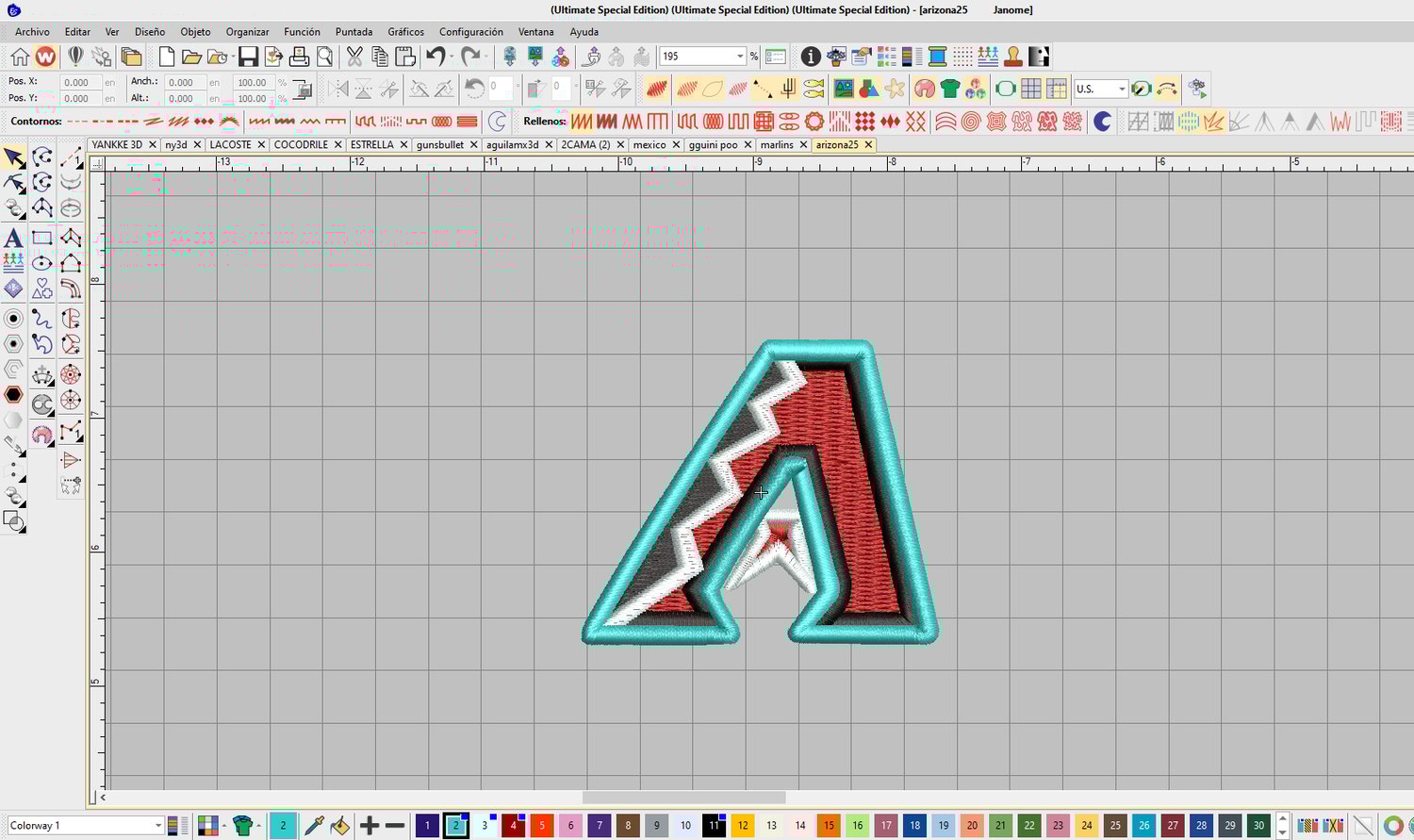Expand the open recent designs arrow
Viewport: 1414px width, 840px height.
(233, 57)
